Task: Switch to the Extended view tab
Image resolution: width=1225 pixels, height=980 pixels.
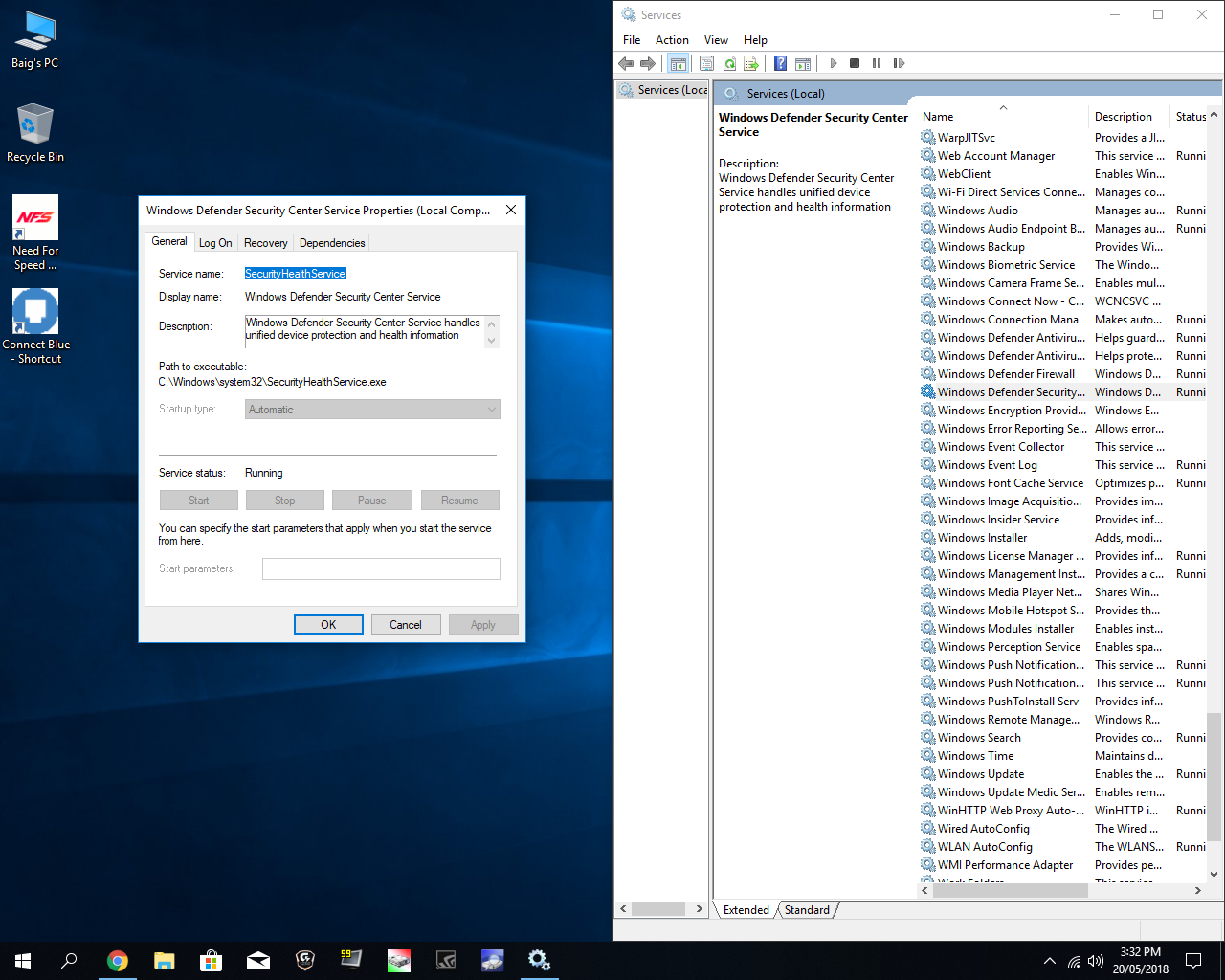Action: coord(746,910)
